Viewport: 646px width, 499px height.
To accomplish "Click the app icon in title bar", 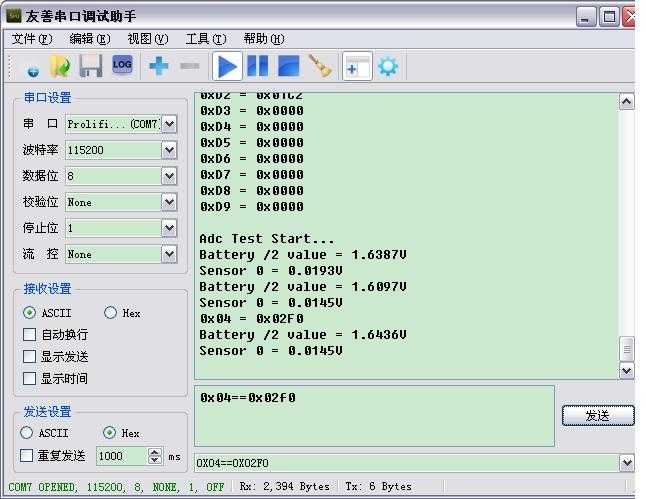I will pyautogui.click(x=14, y=16).
